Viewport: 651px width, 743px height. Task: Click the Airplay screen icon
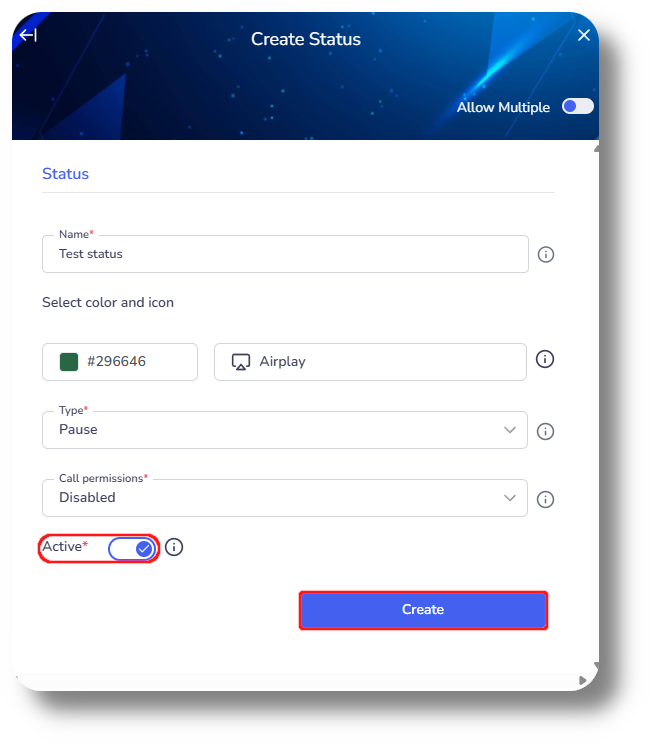click(241, 362)
